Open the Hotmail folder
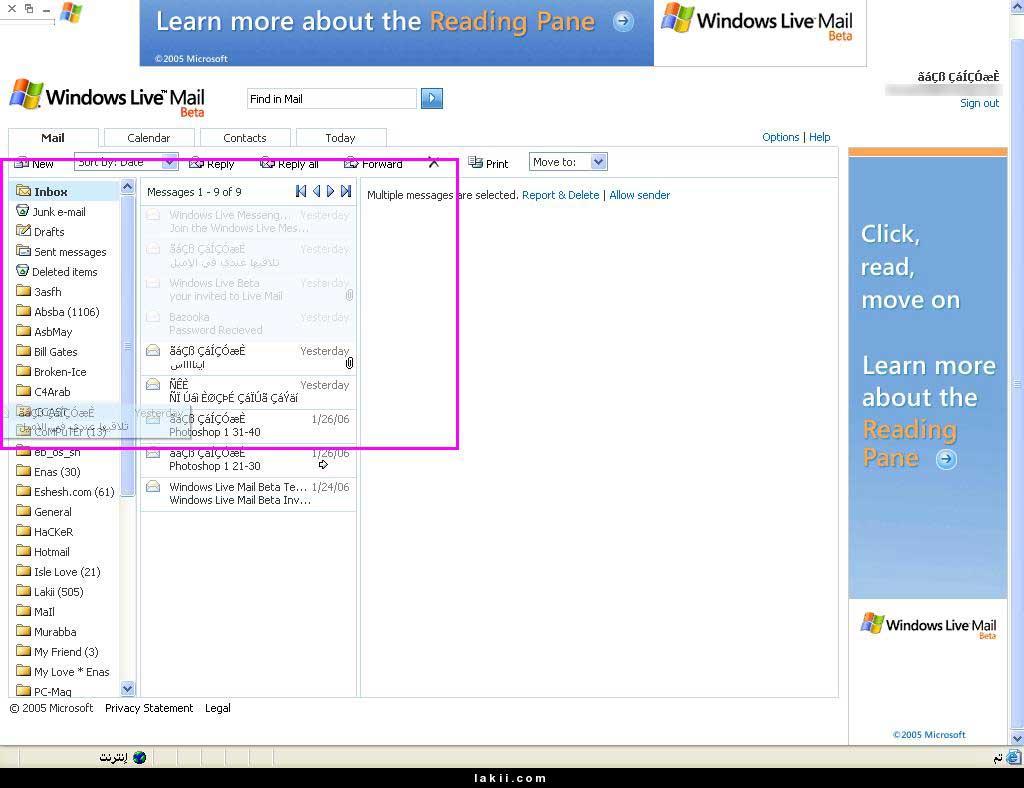 (43, 552)
